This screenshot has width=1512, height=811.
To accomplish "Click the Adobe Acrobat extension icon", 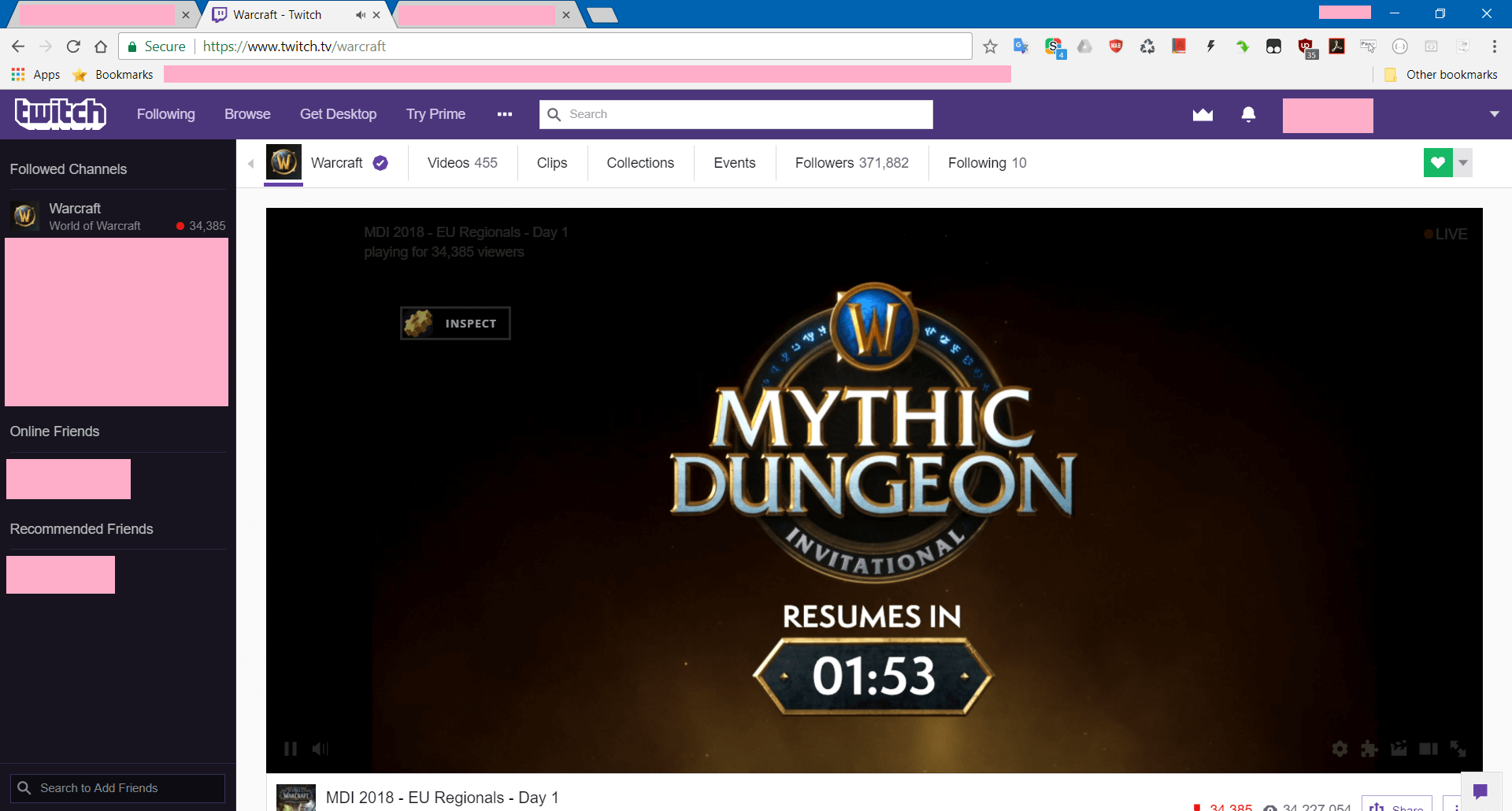I will (1337, 46).
